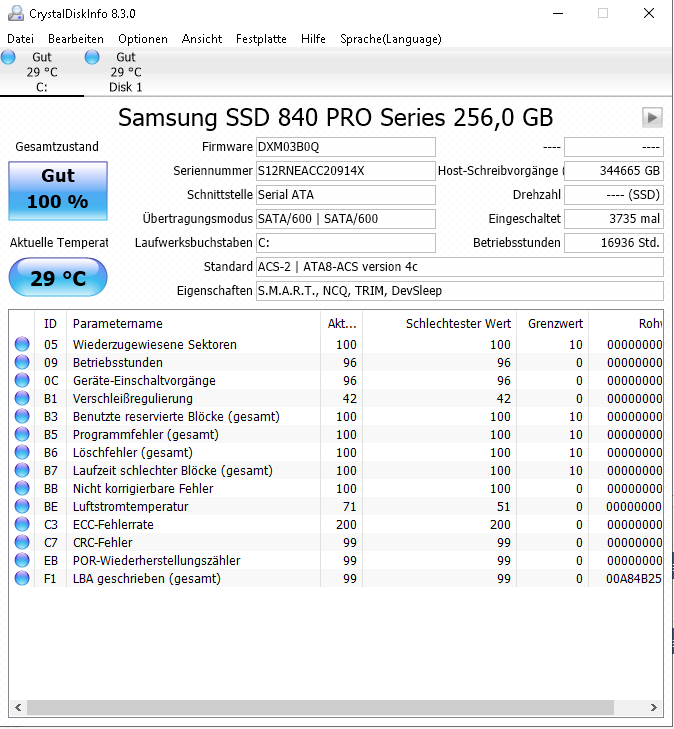Screen dimensions: 674x729
Task: Click current value 42 in B1 row
Action: coord(350,398)
